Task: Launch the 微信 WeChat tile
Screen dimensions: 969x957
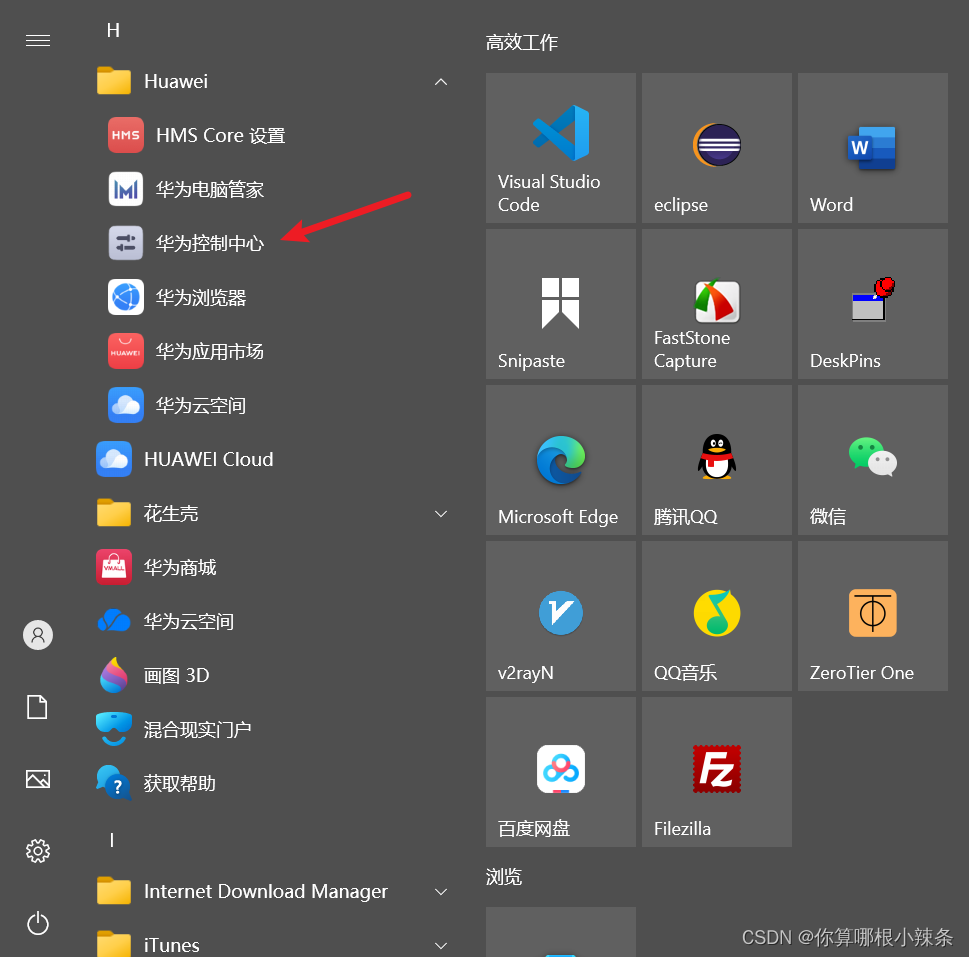Action: pos(873,460)
